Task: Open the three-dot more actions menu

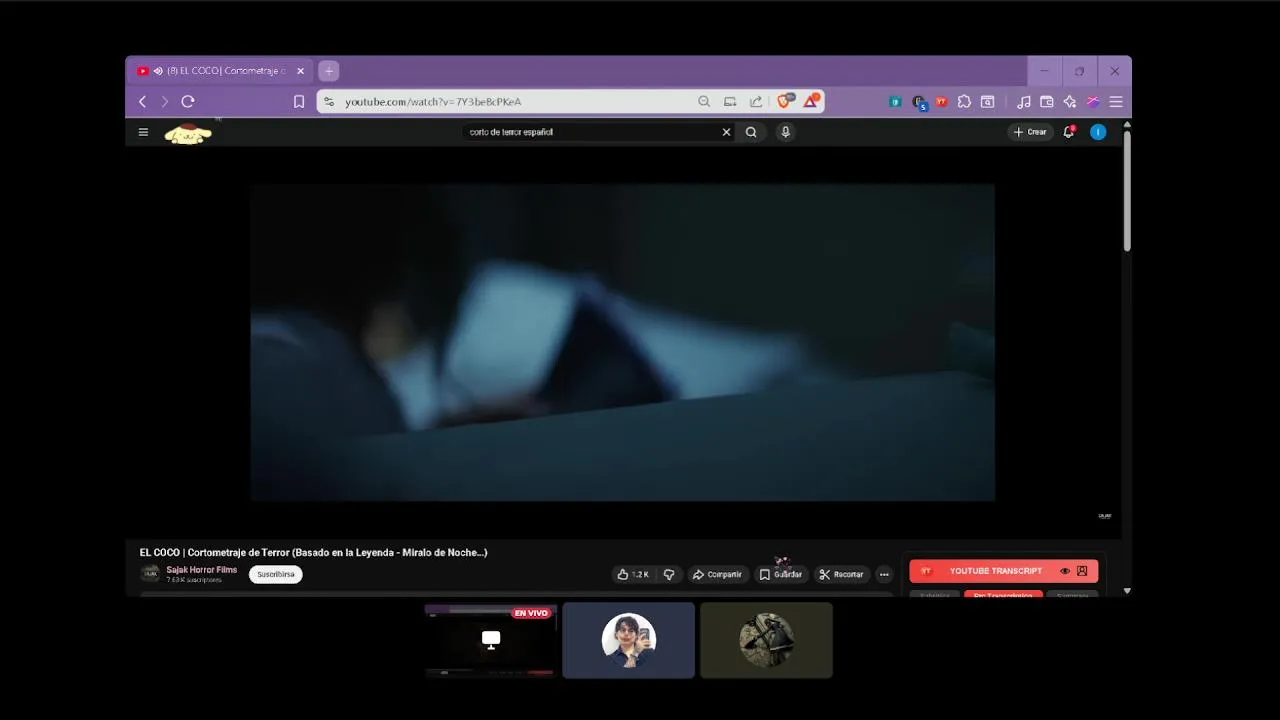Action: click(884, 574)
